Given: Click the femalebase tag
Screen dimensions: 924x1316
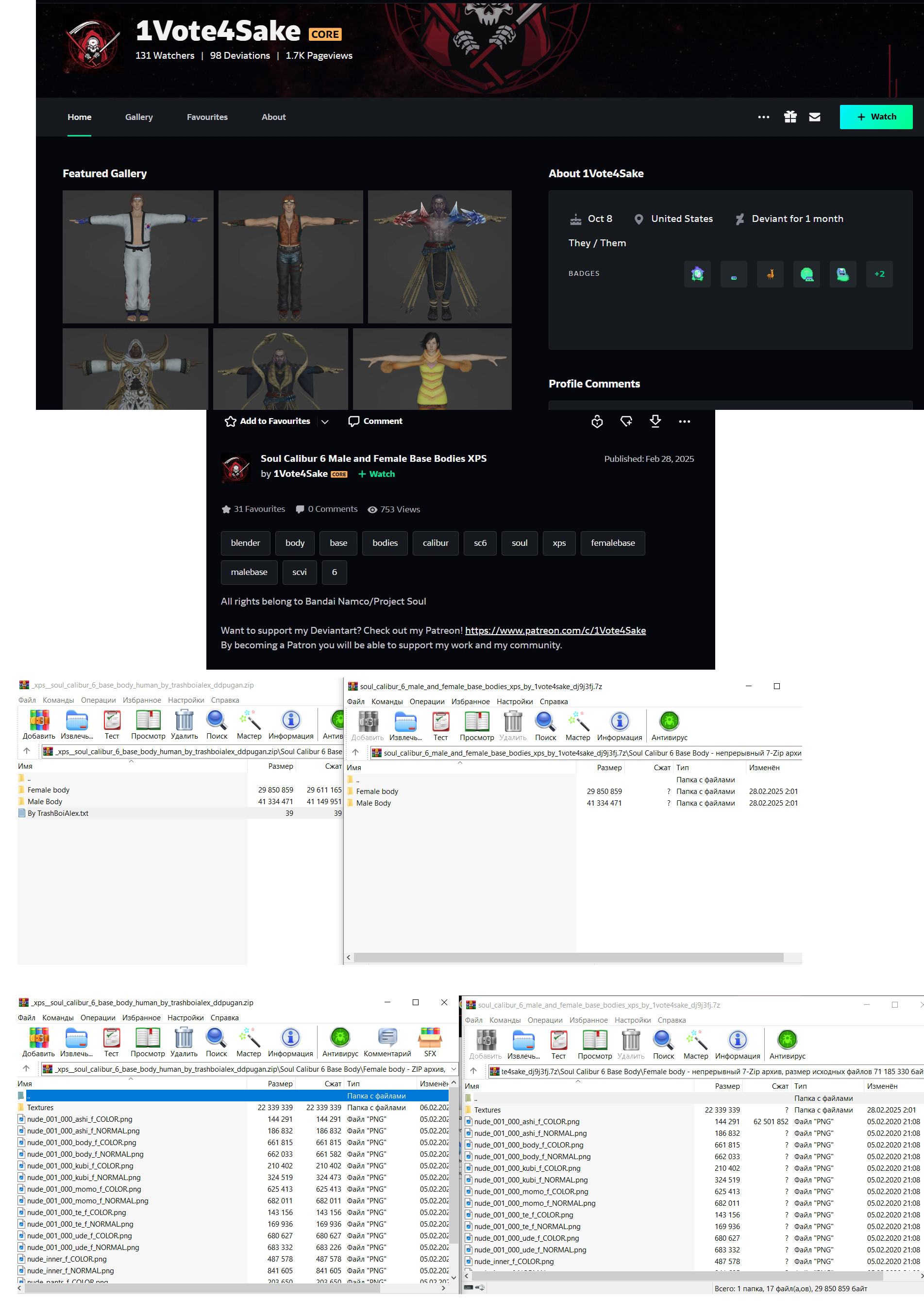Looking at the screenshot, I should click(613, 543).
